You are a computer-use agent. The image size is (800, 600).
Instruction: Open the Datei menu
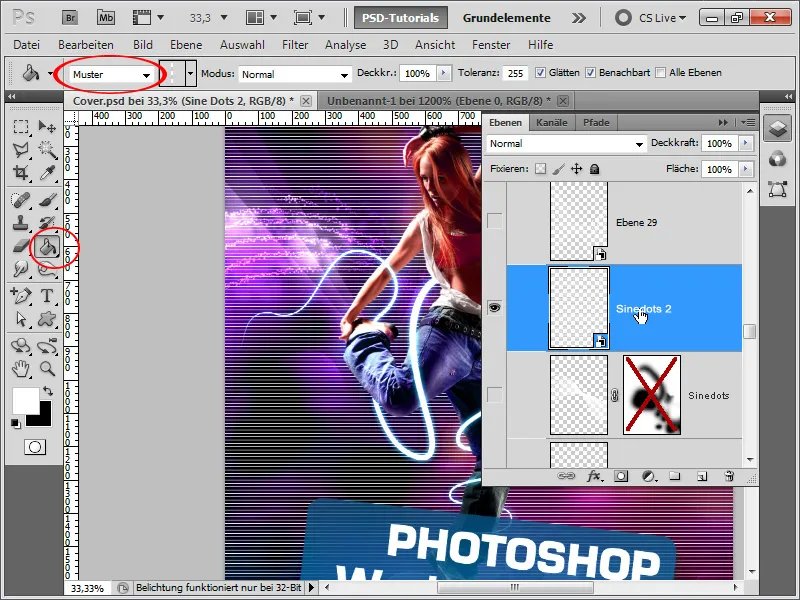click(27, 45)
